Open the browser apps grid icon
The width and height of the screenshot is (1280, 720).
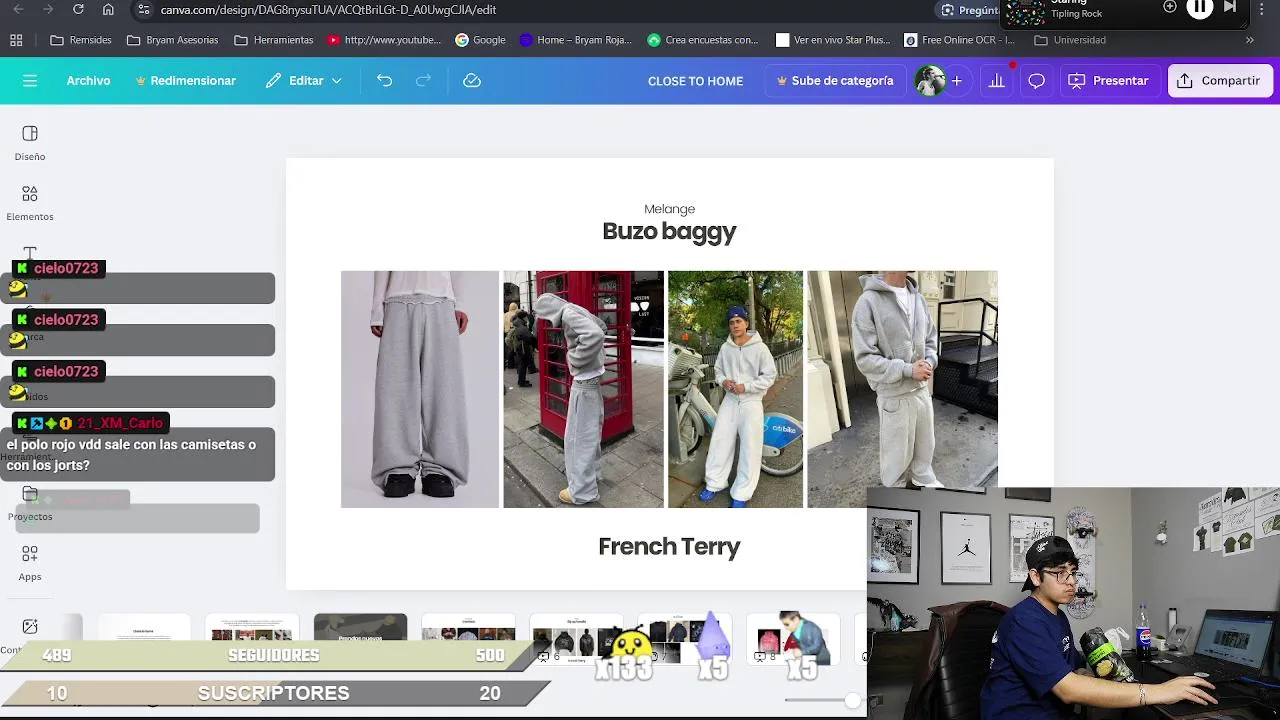click(x=16, y=40)
